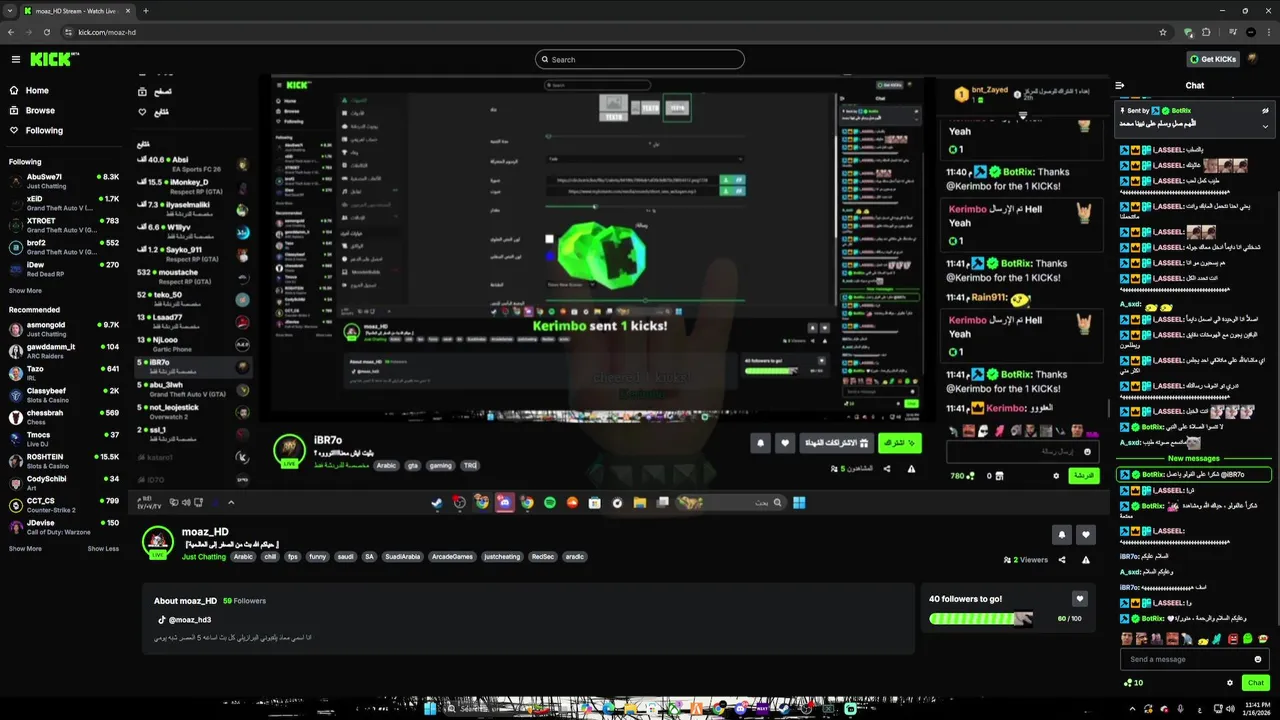Click moaz_HD live avatar
This screenshot has height=720, width=1280.
point(158,542)
